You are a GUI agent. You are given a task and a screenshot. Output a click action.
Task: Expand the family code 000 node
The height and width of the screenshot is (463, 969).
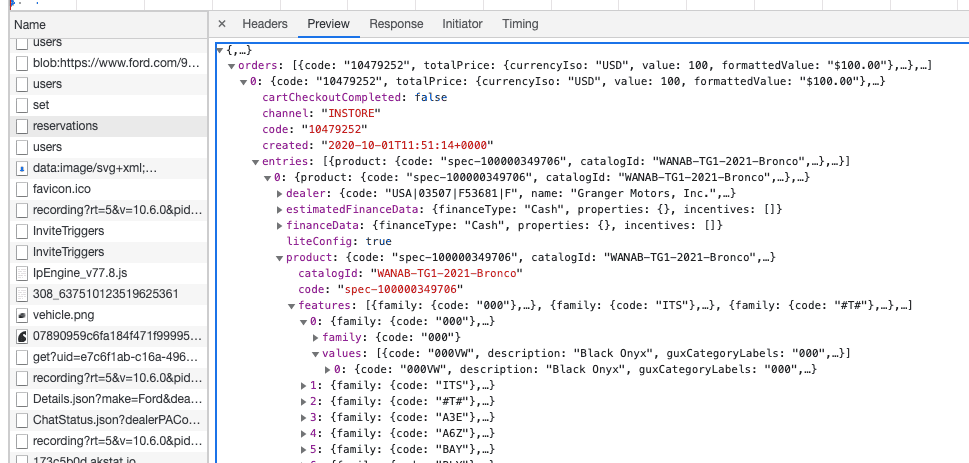pos(316,338)
